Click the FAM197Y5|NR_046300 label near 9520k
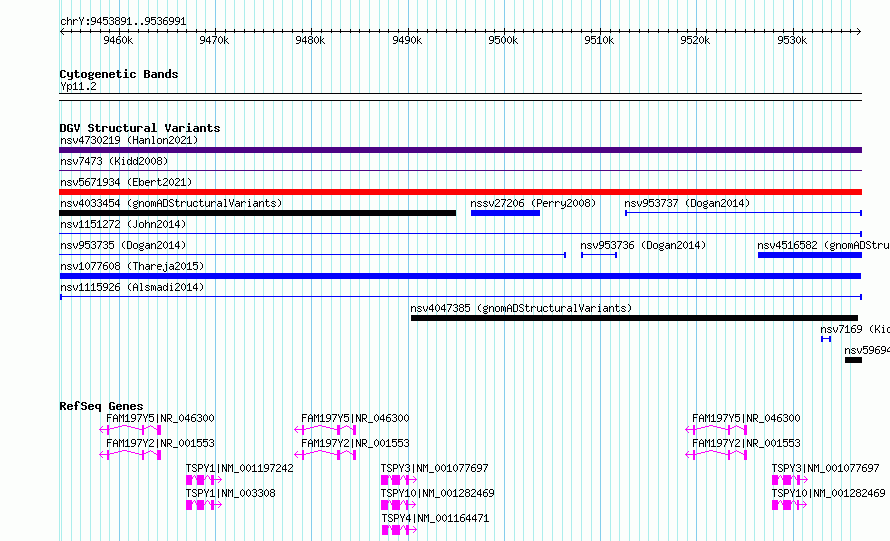Viewport: 890px width, 541px height. point(746,418)
